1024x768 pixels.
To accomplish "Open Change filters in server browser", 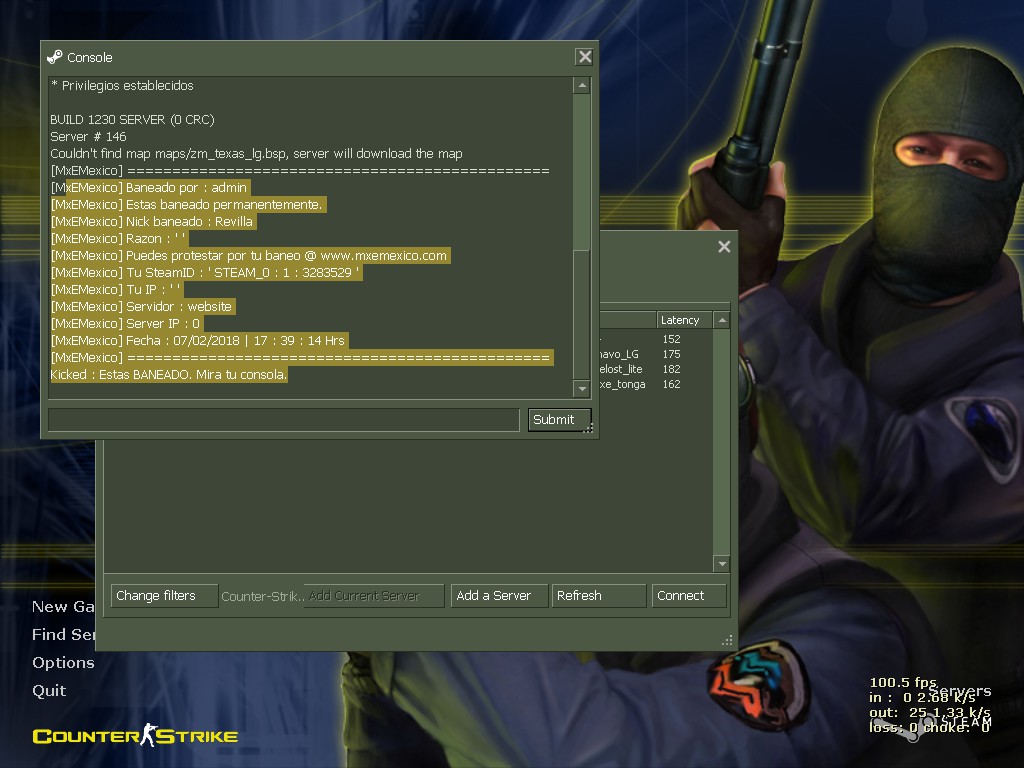I will pos(164,596).
